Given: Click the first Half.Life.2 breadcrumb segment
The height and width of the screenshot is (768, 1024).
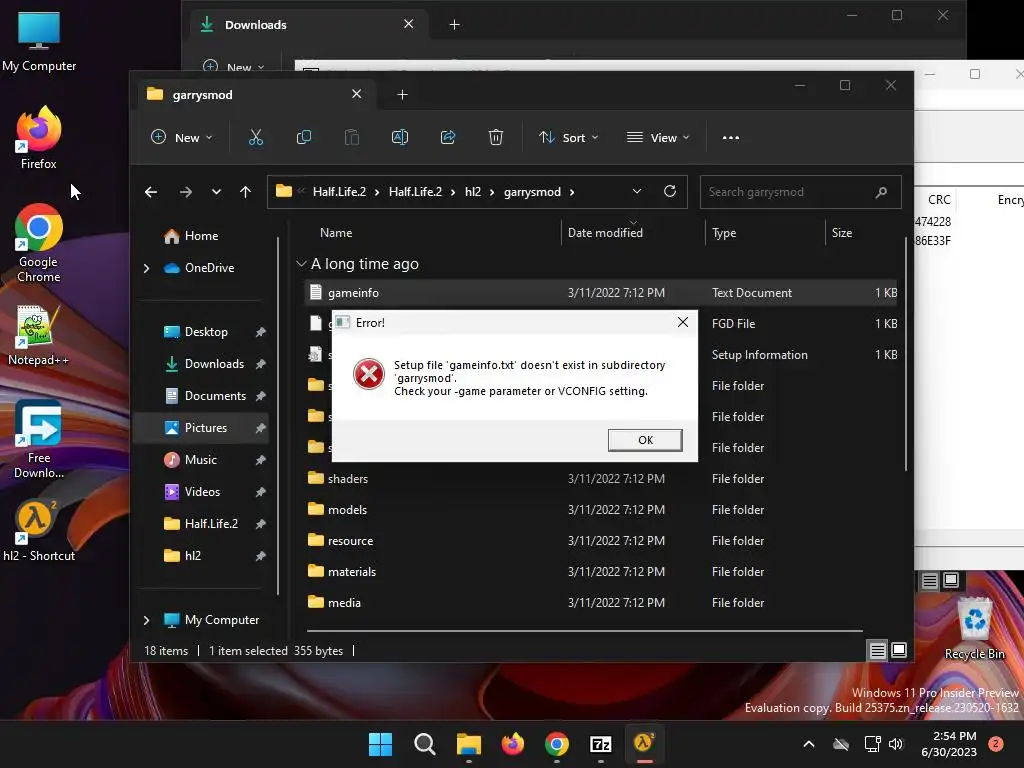Looking at the screenshot, I should pos(339,192).
